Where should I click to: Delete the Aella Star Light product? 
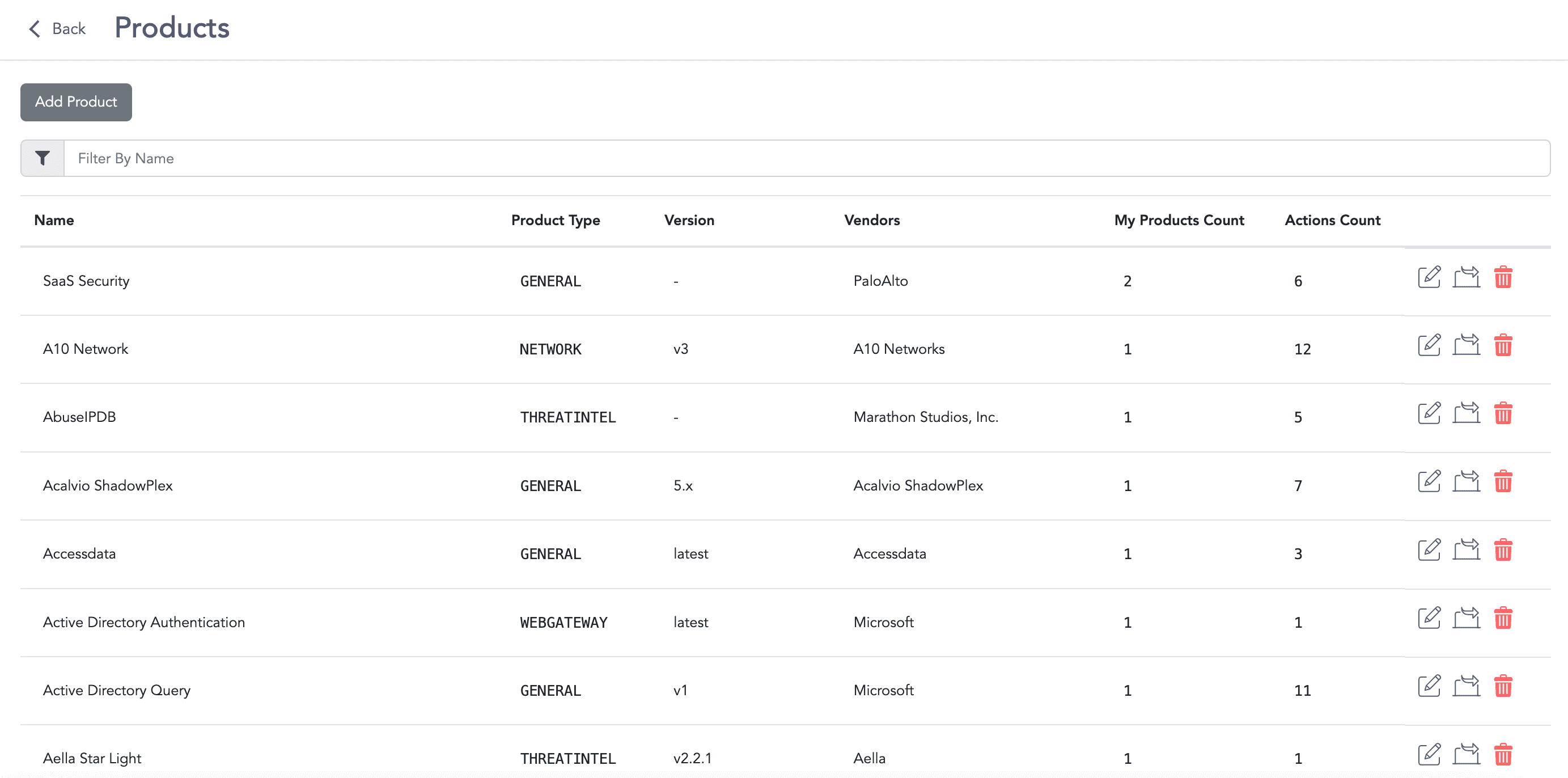1504,752
